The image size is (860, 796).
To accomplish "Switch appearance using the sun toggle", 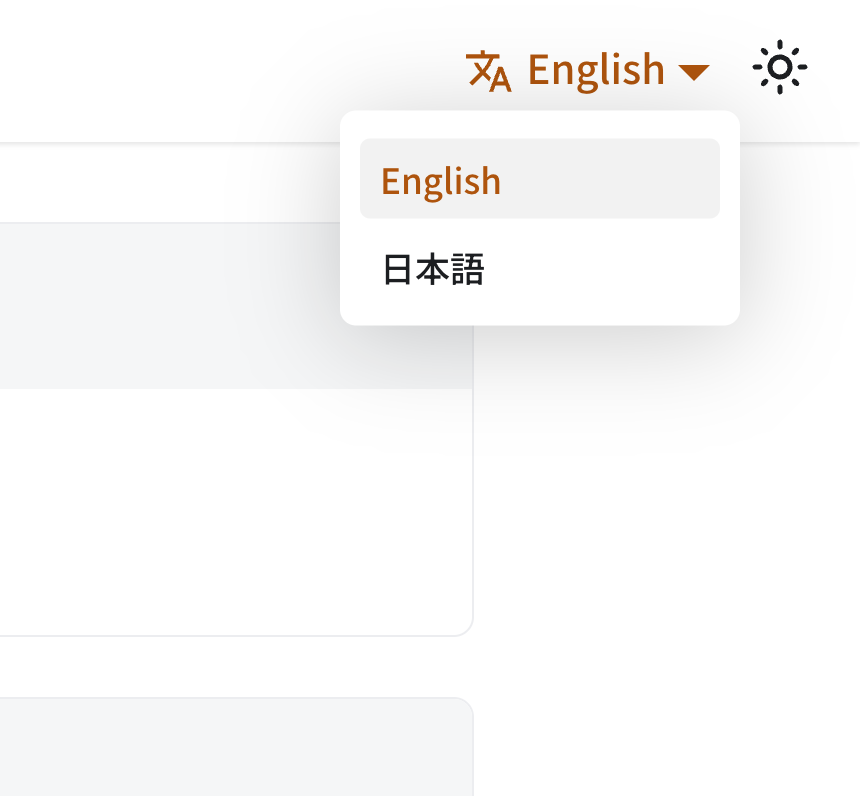I will click(780, 68).
